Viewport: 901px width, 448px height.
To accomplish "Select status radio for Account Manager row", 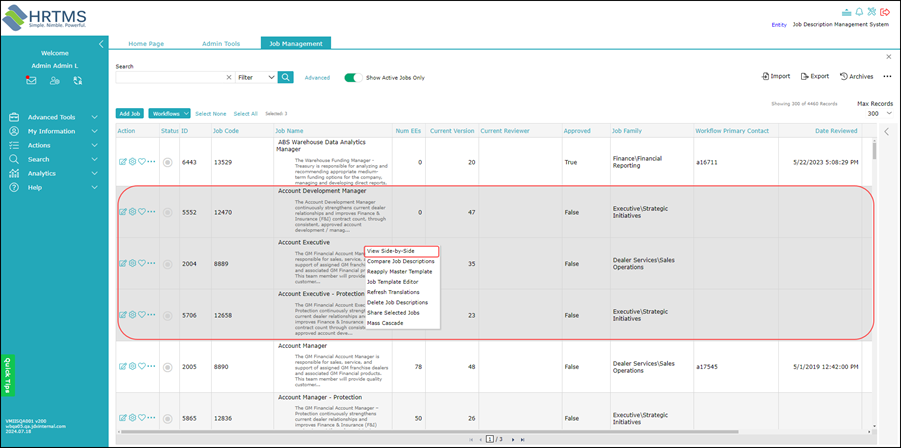I will (168, 366).
